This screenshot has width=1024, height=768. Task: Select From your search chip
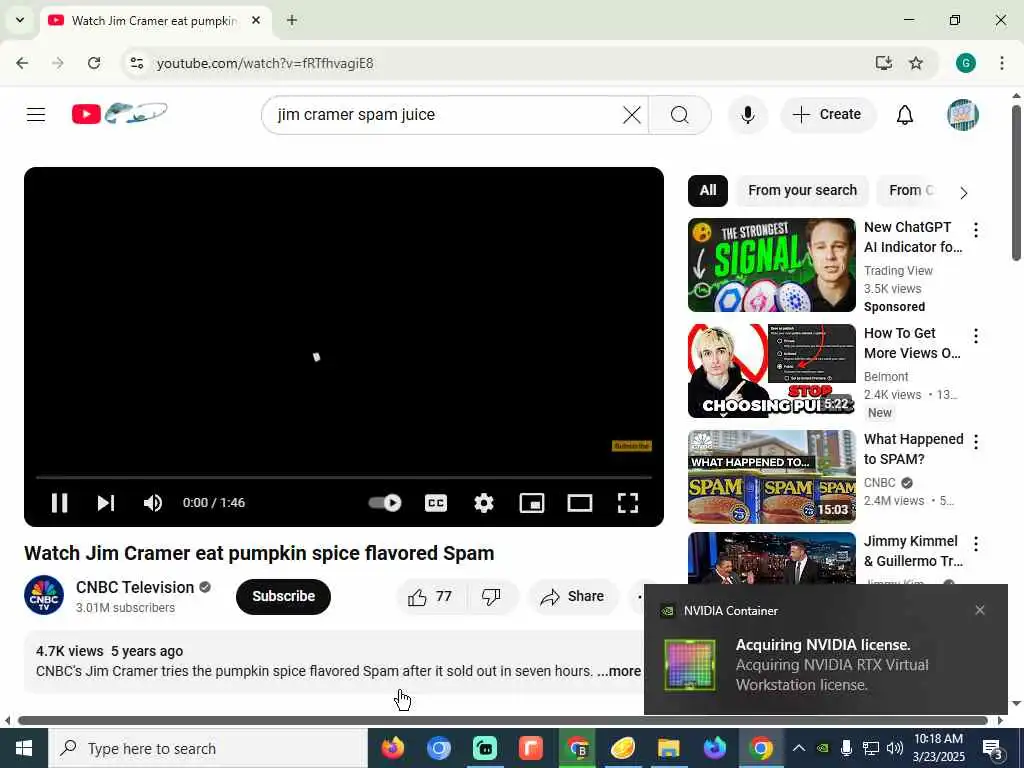click(x=803, y=191)
